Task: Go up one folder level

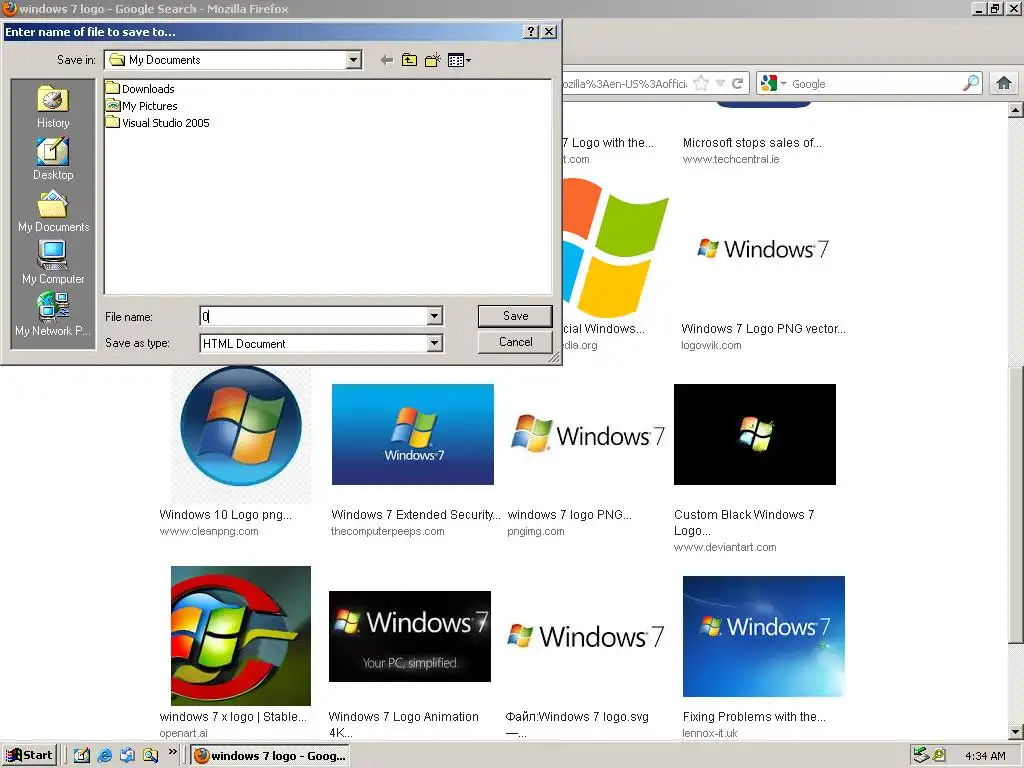Action: (409, 60)
